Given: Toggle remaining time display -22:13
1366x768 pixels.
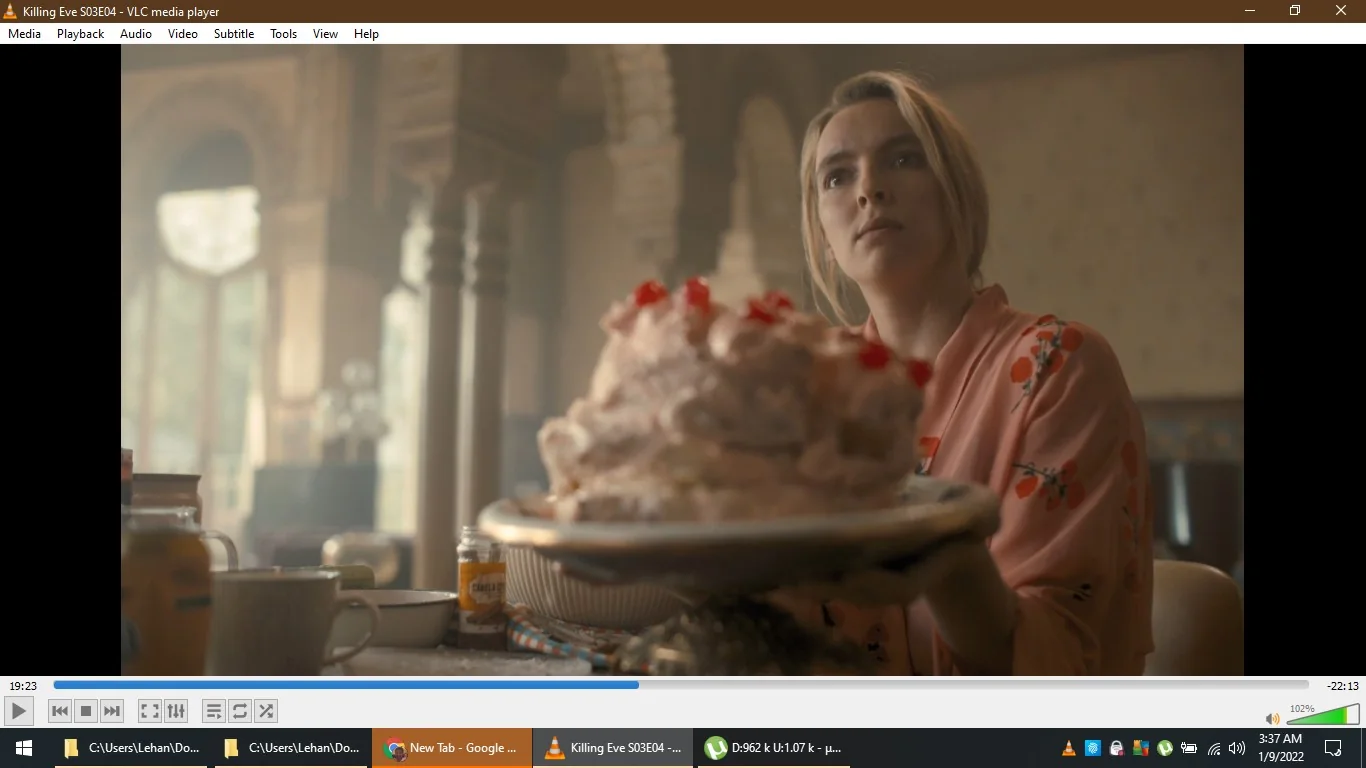Looking at the screenshot, I should 1342,686.
